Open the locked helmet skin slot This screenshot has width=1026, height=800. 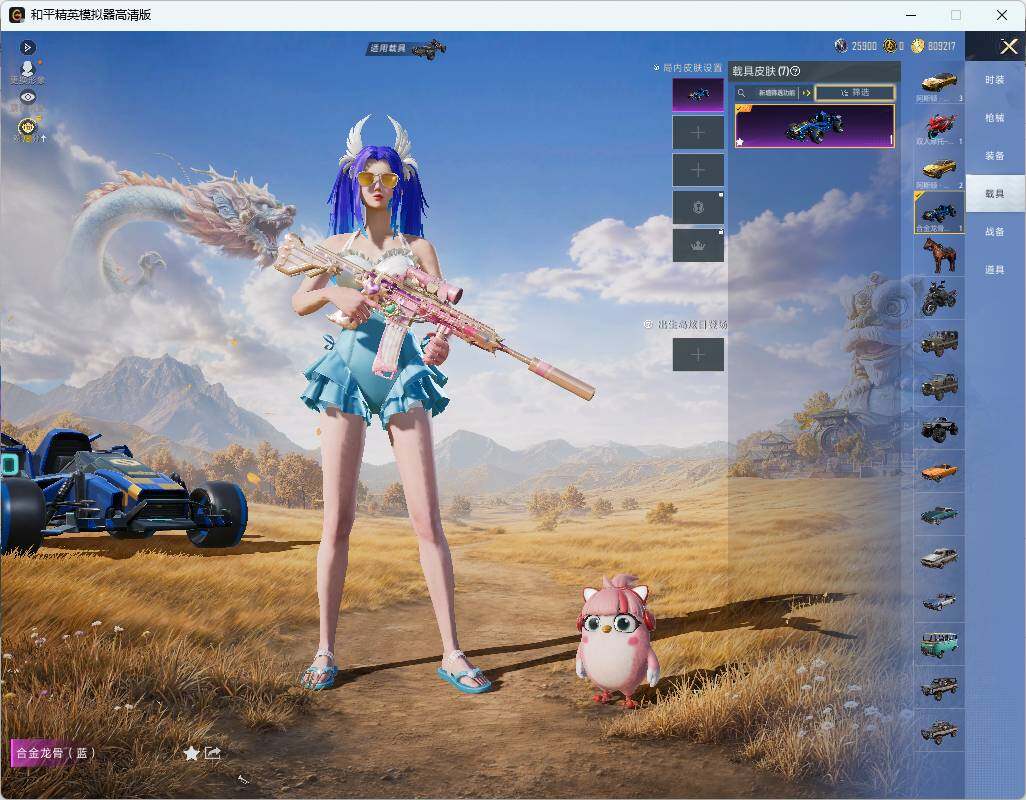pyautogui.click(x=698, y=207)
